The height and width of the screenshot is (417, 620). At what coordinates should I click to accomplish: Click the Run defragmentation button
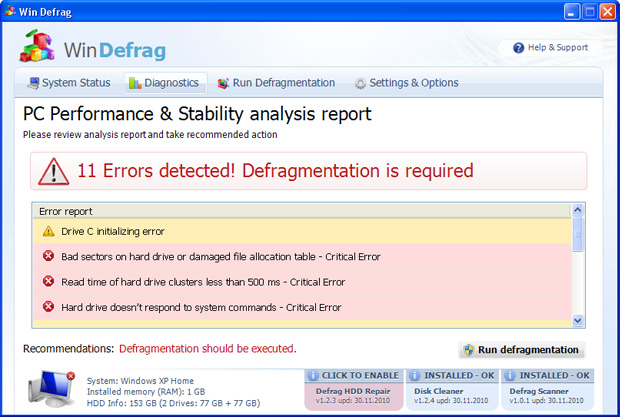tap(522, 350)
